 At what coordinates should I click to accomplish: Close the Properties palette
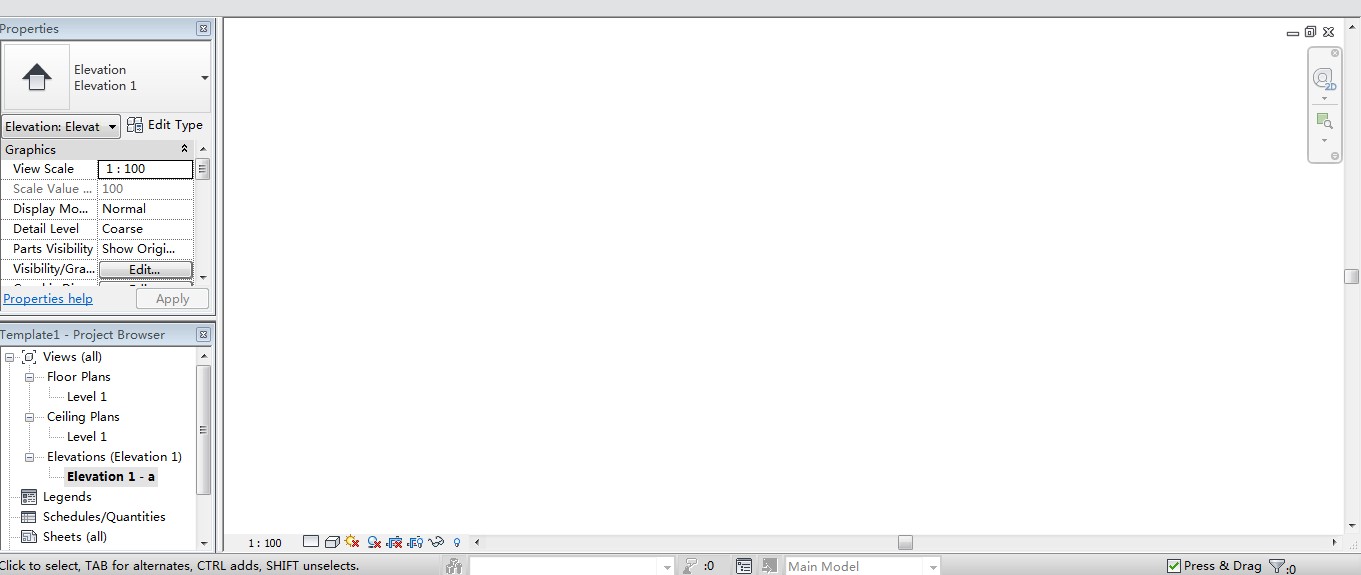click(x=203, y=29)
